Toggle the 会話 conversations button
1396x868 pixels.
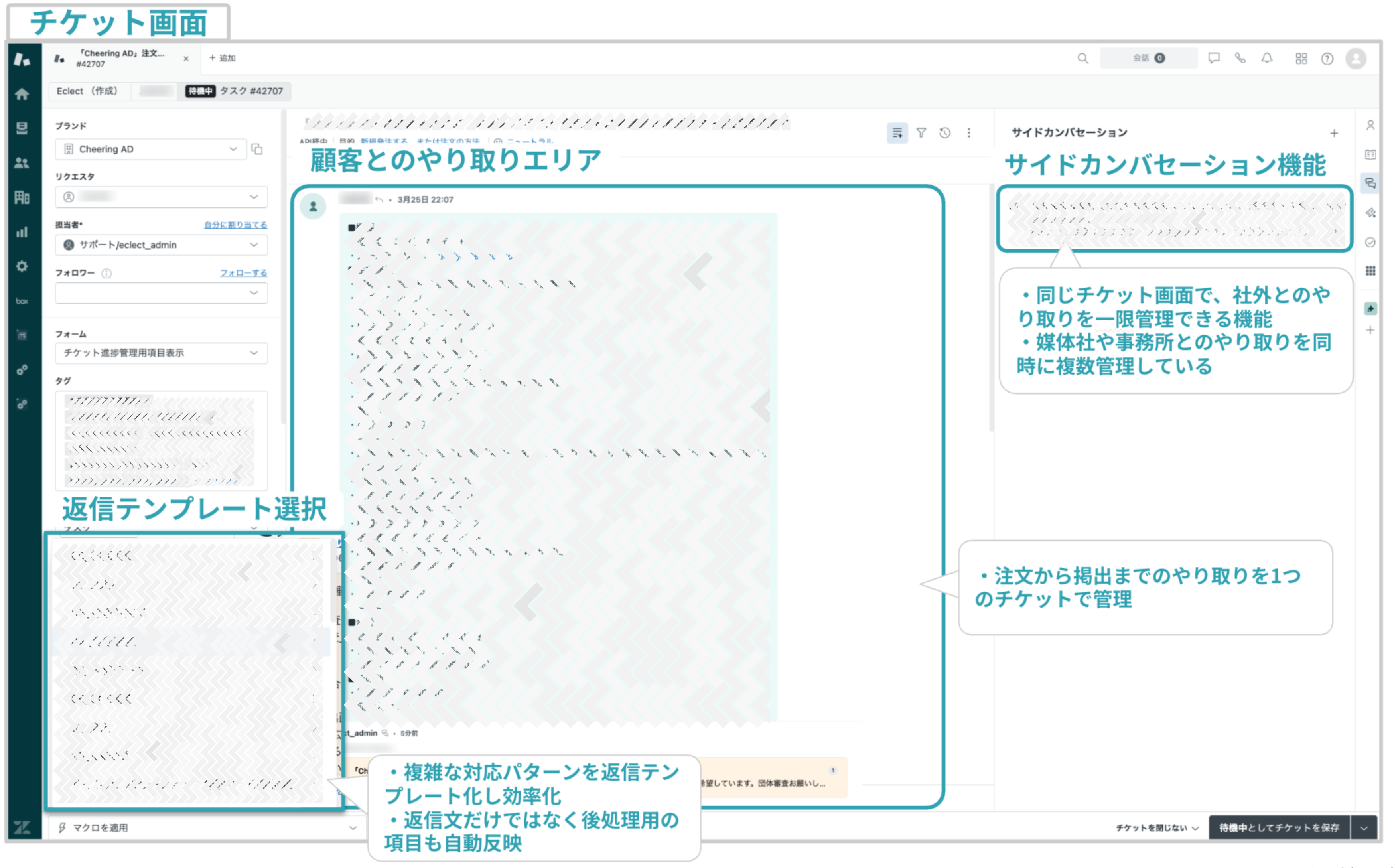[1148, 58]
